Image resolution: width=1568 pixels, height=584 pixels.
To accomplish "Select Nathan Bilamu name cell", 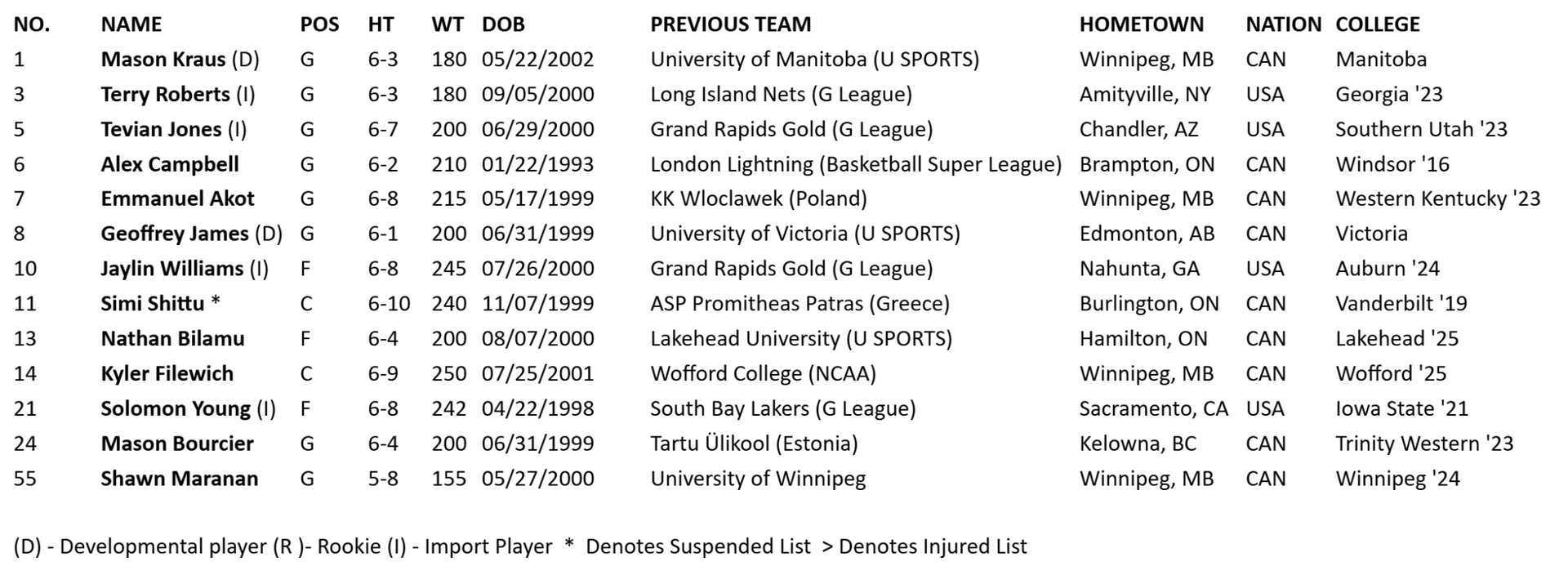I will tap(172, 339).
